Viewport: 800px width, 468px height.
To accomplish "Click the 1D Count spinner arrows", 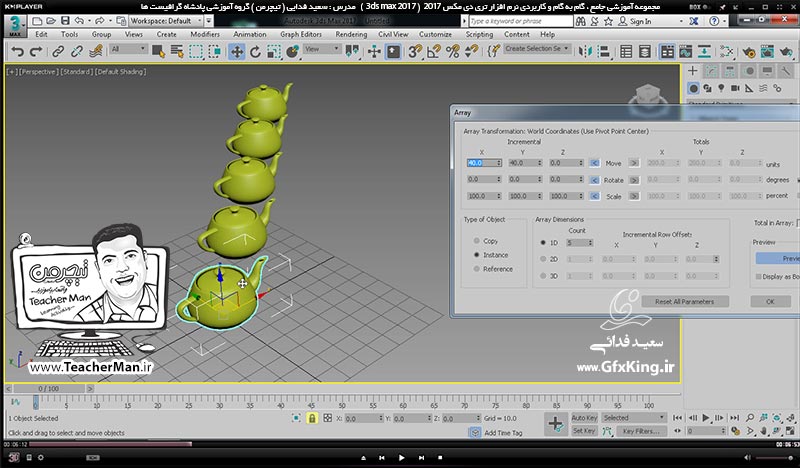I will 590,243.
